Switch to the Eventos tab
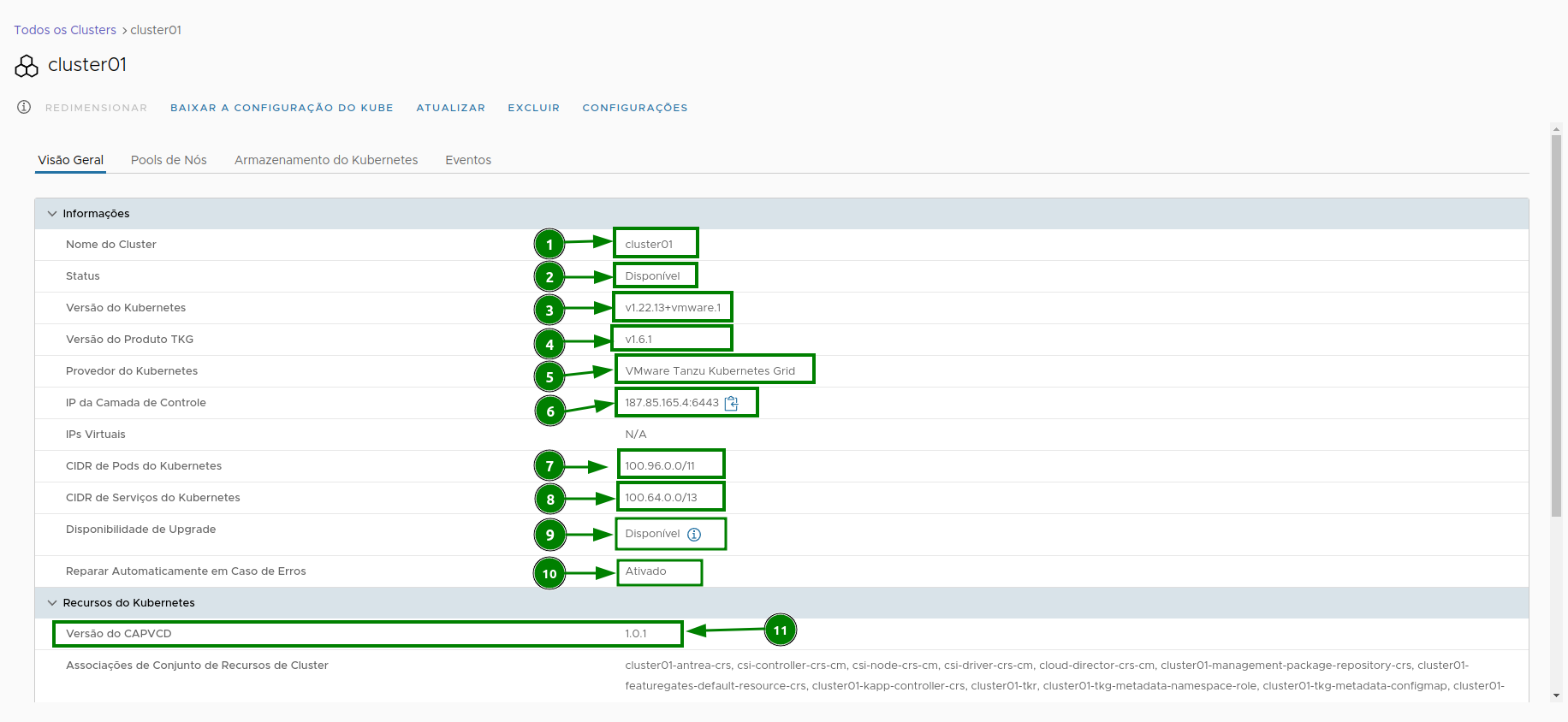The image size is (1568, 722). point(468,160)
